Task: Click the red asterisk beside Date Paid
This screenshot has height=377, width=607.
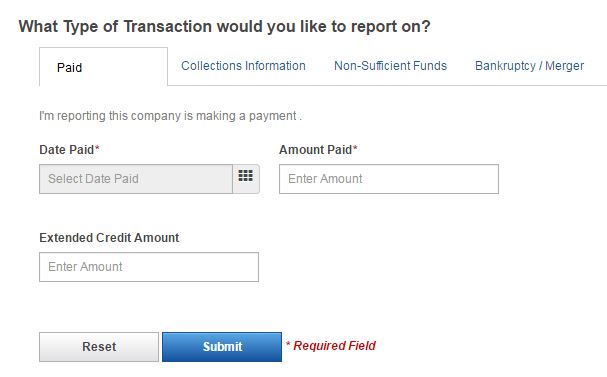Action: [97, 148]
